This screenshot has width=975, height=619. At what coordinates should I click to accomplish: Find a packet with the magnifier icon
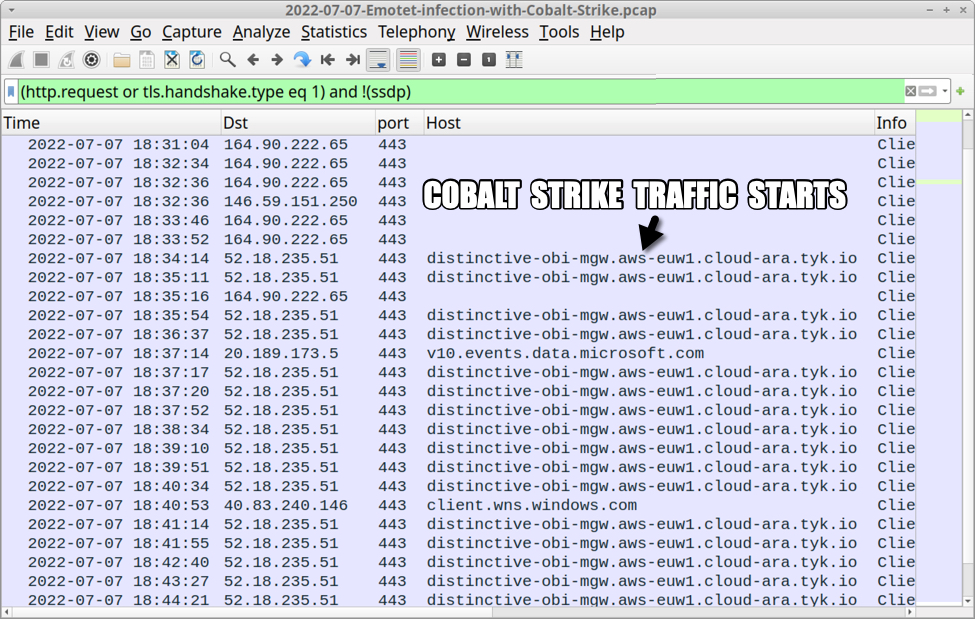click(x=228, y=60)
